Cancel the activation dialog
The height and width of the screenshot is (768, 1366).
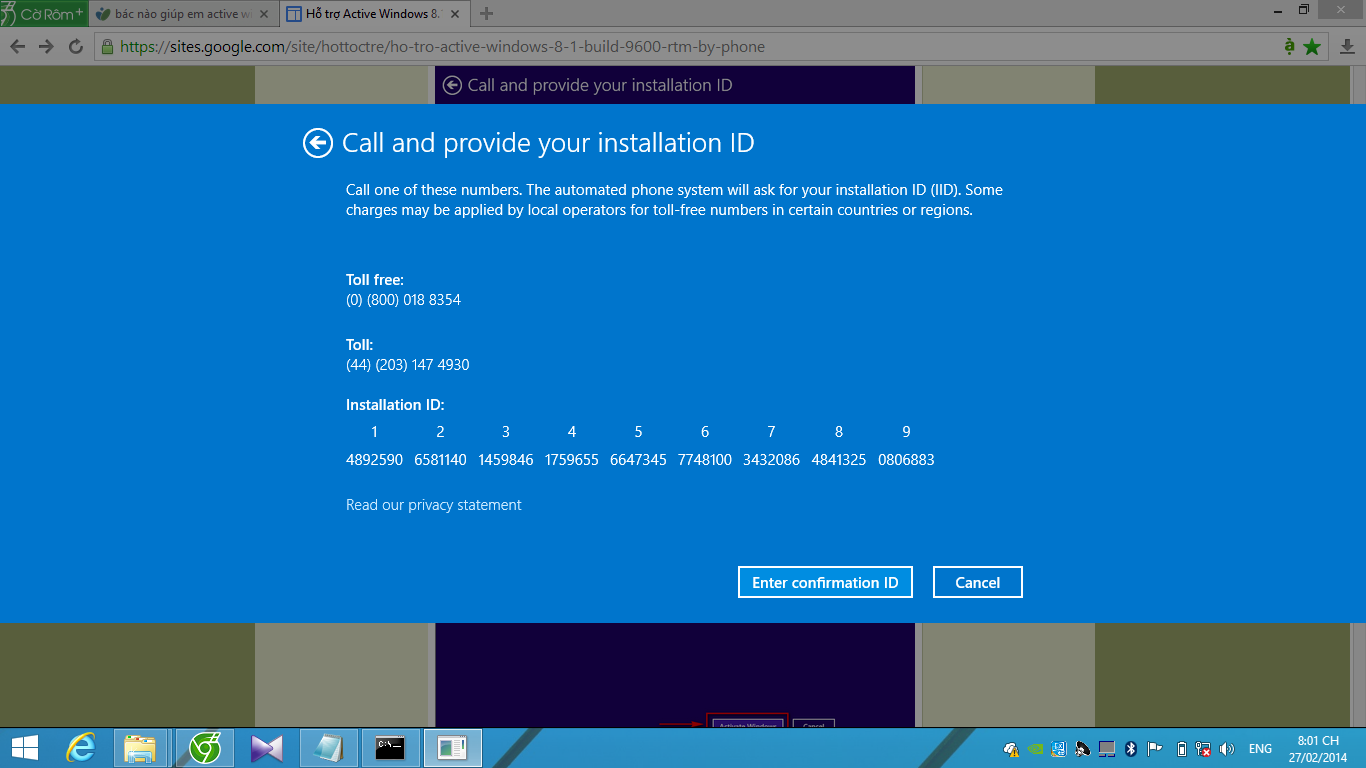pos(978,582)
